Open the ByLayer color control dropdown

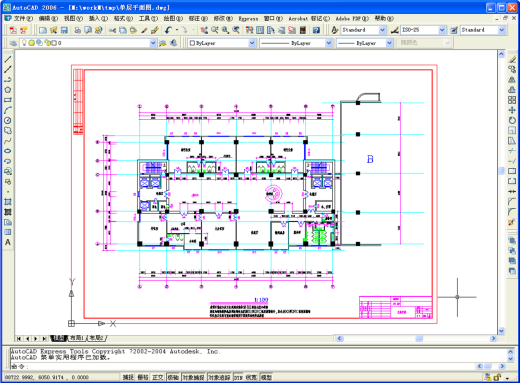[222, 43]
